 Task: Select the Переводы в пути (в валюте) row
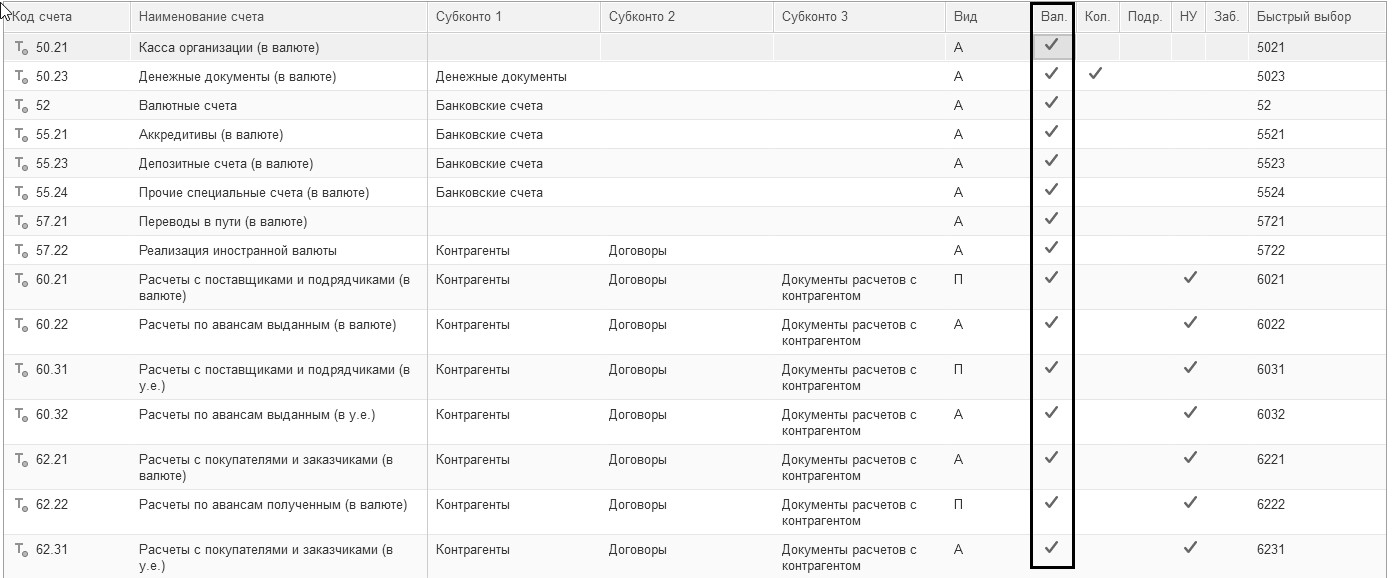tap(223, 222)
